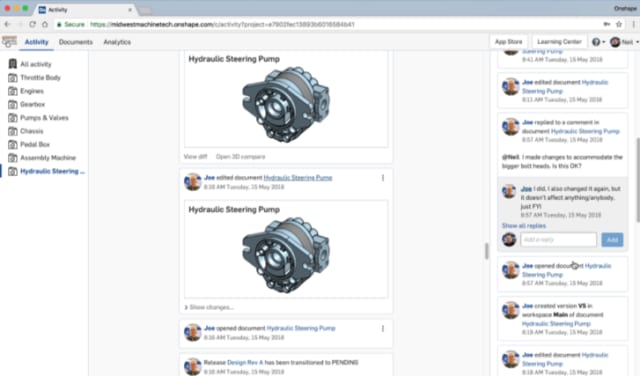Select the Engines project icon

click(x=13, y=91)
